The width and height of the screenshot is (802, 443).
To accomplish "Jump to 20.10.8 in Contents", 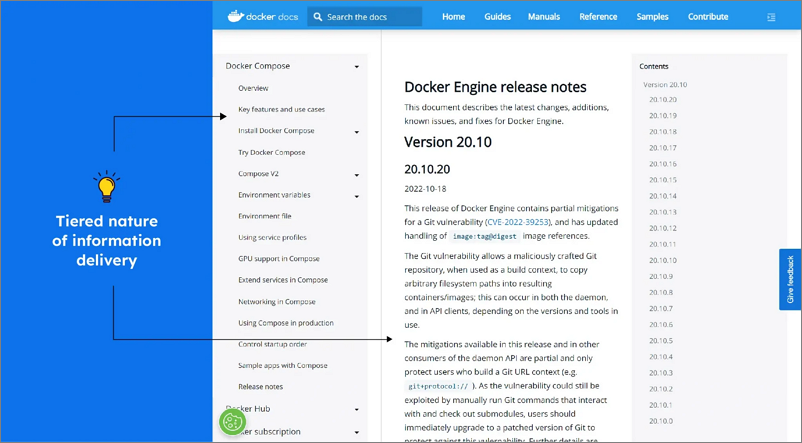I will (x=661, y=293).
